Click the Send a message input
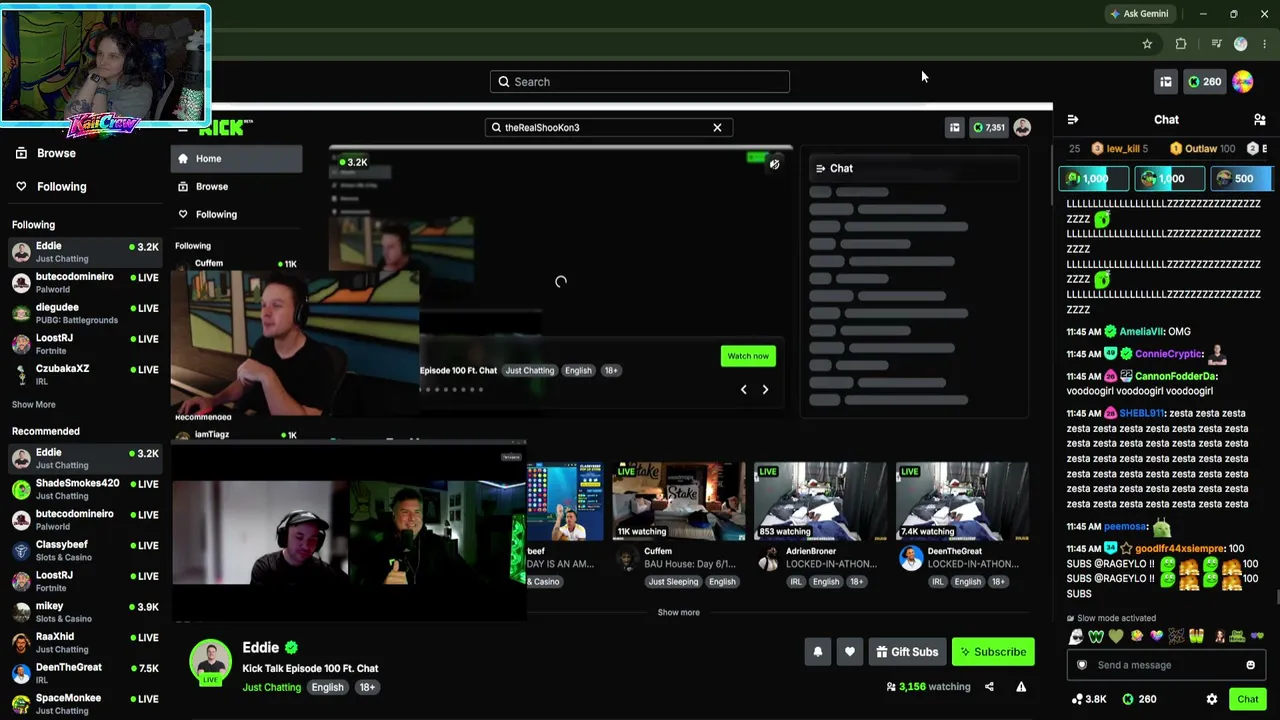 click(x=1166, y=665)
